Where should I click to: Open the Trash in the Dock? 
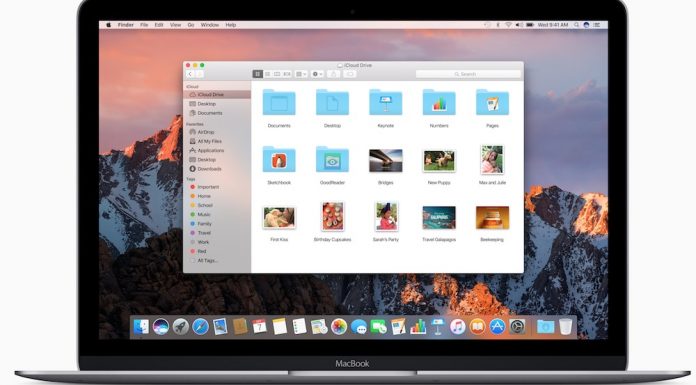coord(566,327)
